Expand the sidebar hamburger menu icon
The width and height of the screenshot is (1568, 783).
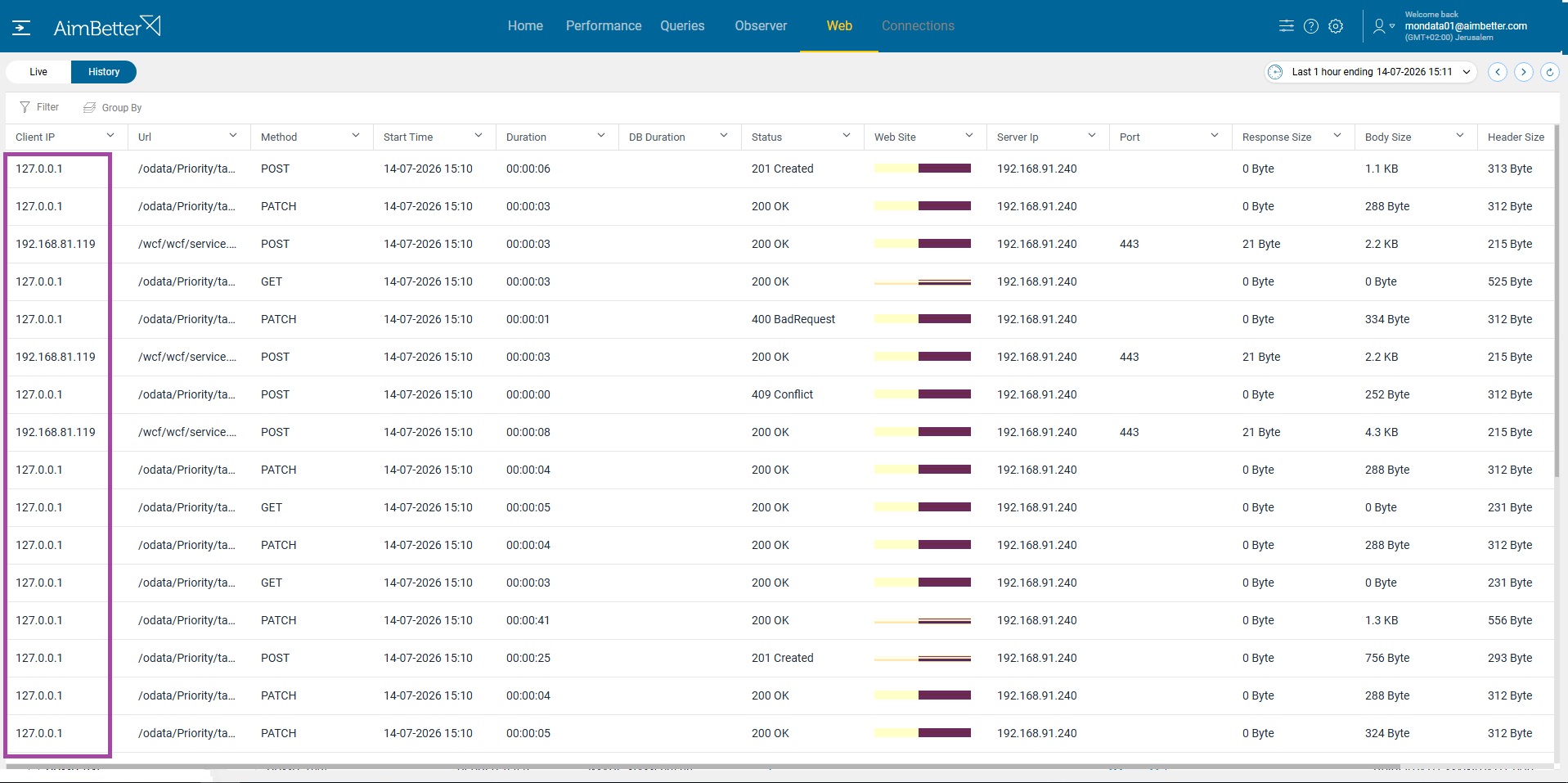point(21,28)
